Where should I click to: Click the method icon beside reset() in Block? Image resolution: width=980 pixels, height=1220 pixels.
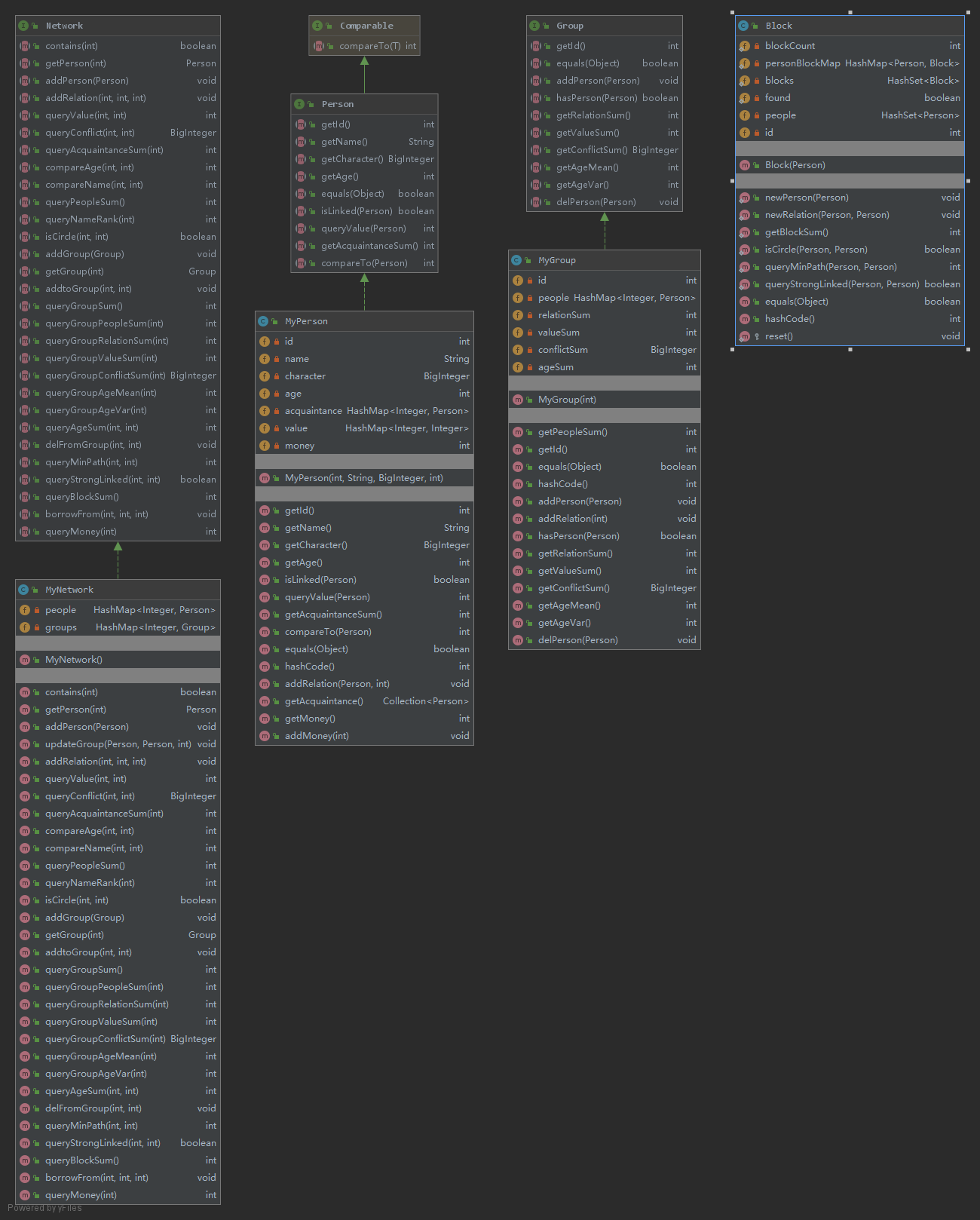[x=745, y=336]
